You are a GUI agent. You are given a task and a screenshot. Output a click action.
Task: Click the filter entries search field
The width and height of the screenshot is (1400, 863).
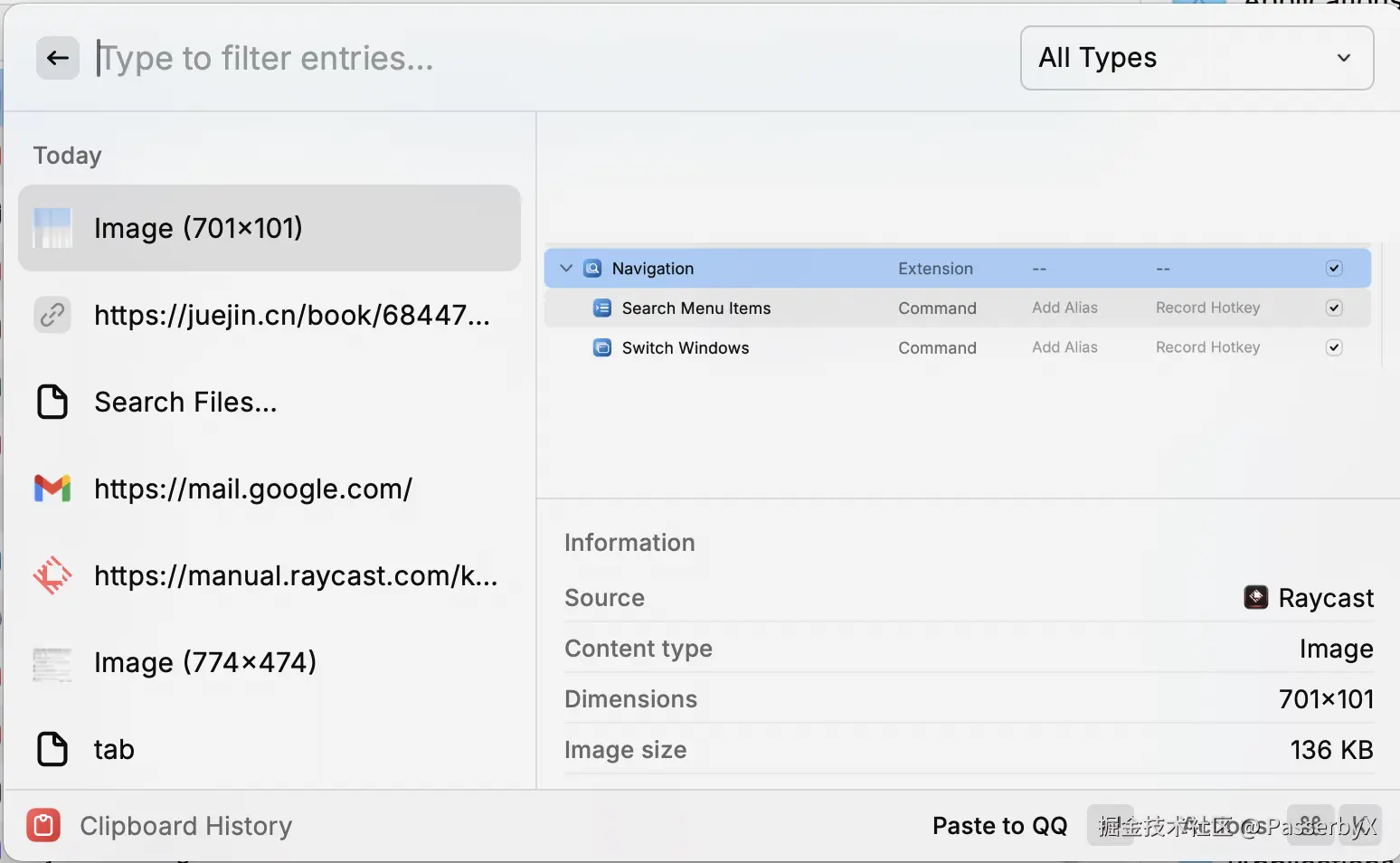coord(543,58)
